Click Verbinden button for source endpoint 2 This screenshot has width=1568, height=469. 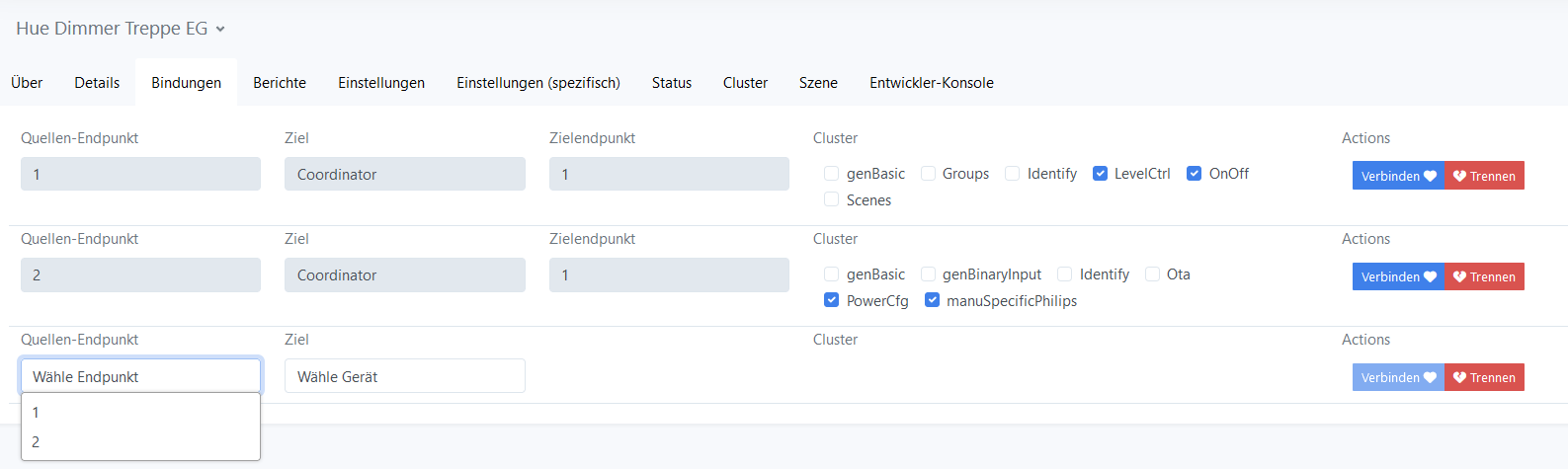point(1397,276)
